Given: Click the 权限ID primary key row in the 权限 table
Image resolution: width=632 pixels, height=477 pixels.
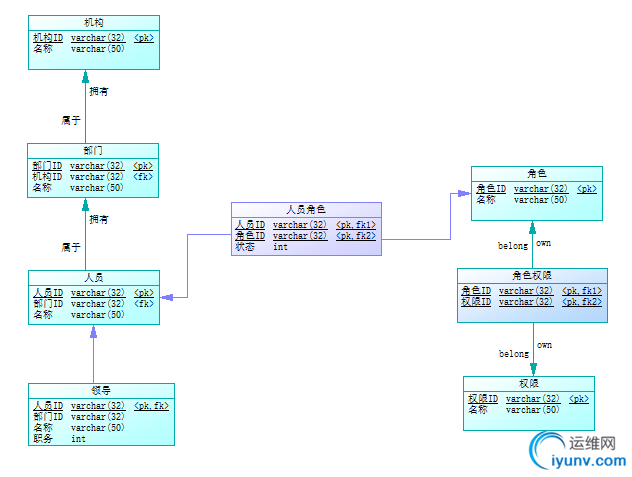Looking at the screenshot, I should [x=528, y=399].
